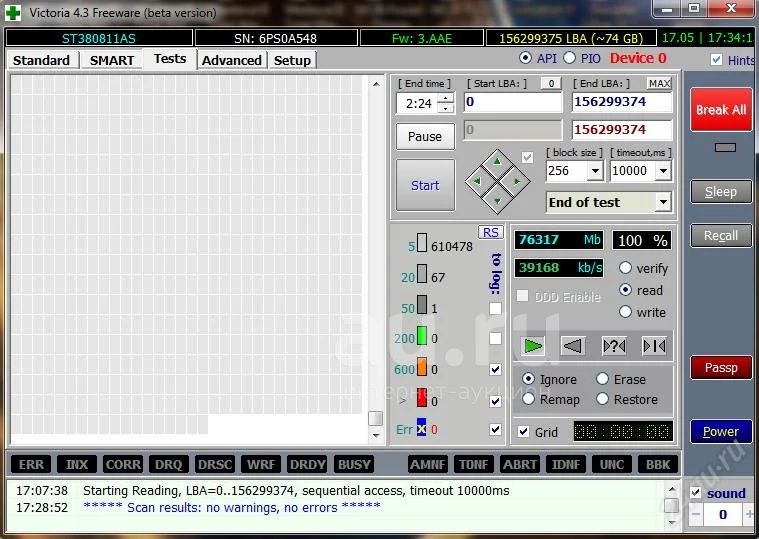759x539 pixels.
Task: Increase End time with spinner up
Action: pos(446,99)
